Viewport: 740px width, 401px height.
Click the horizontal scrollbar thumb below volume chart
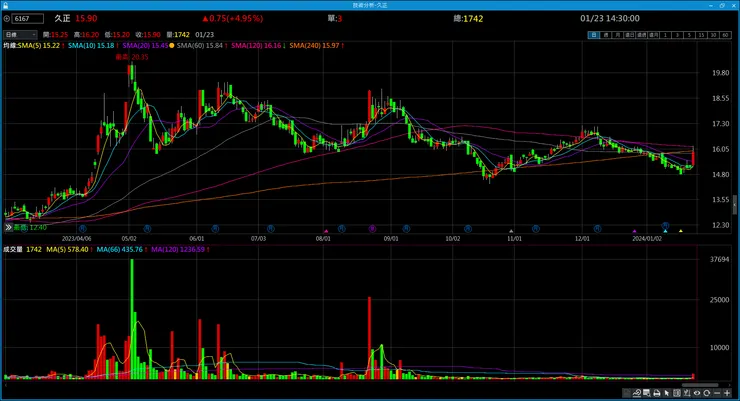coord(700,385)
